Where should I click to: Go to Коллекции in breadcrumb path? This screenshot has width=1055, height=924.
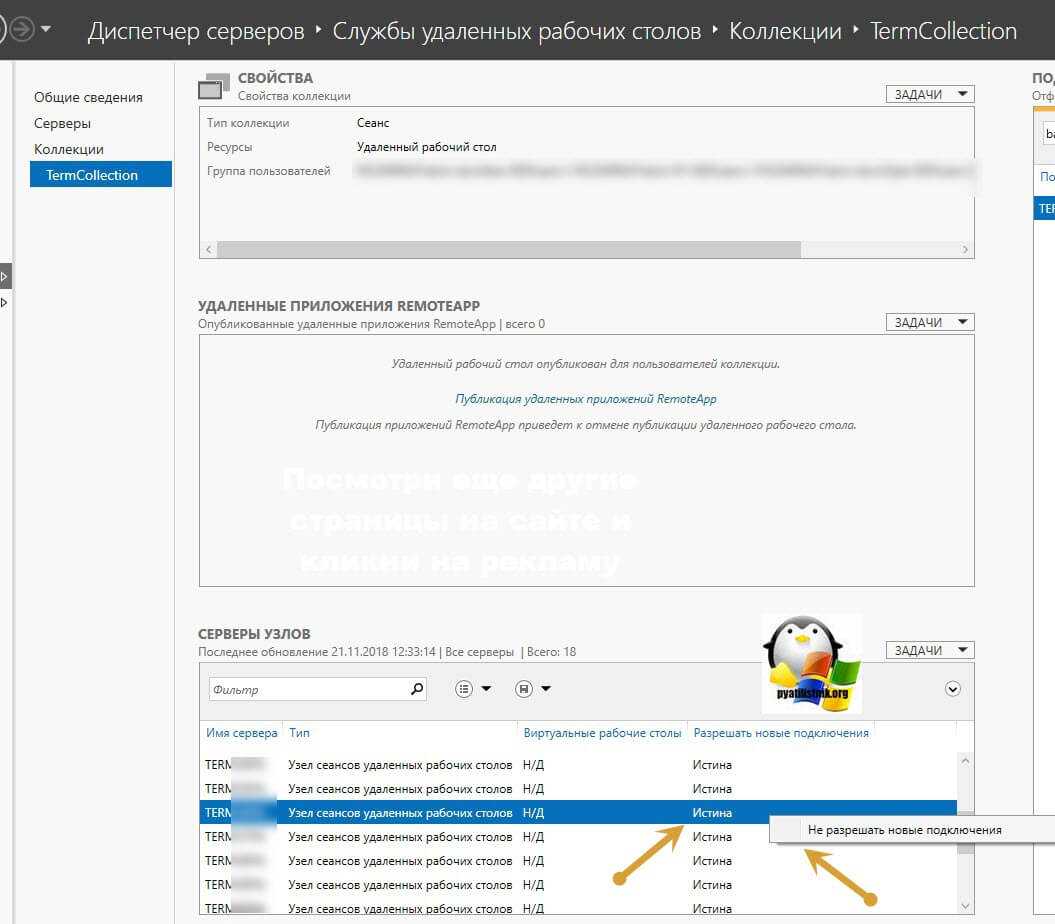click(x=785, y=31)
